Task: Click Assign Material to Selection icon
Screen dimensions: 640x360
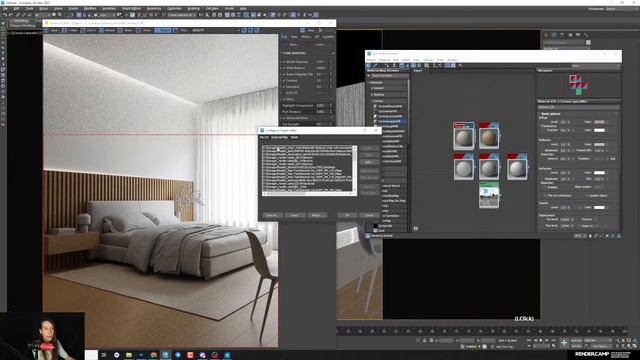Action: 387,65
